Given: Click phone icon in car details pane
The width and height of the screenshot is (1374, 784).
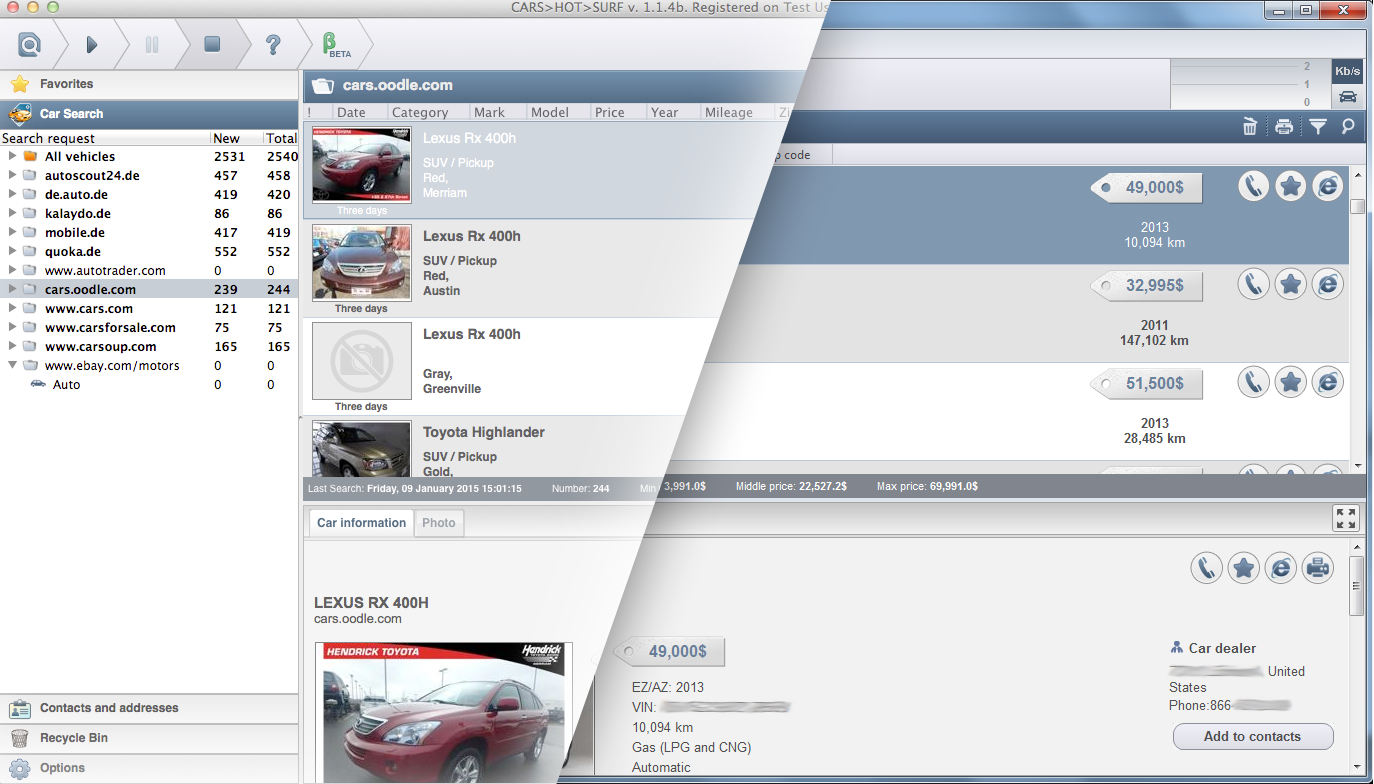Looking at the screenshot, I should coord(1207,568).
